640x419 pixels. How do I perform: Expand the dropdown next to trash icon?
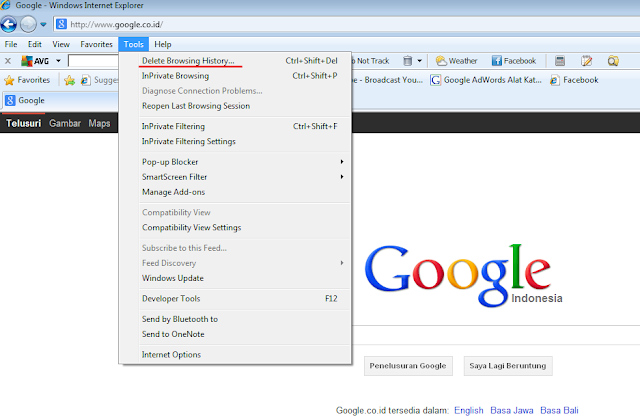coord(420,61)
